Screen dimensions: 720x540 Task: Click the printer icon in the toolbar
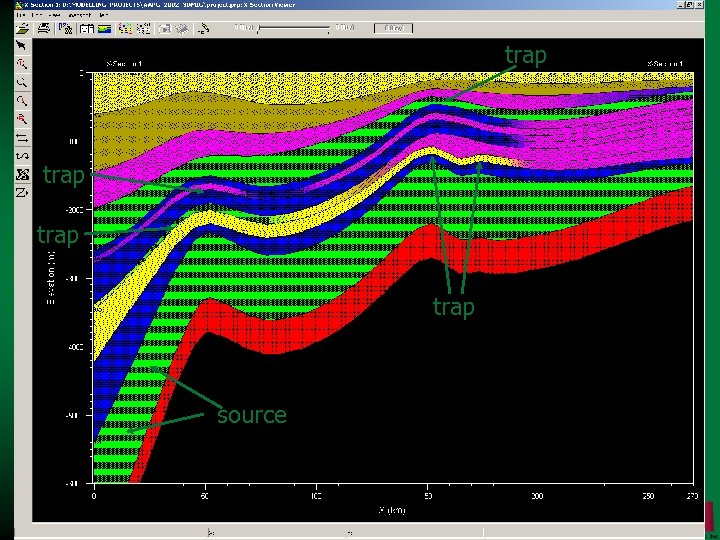[x=44, y=28]
